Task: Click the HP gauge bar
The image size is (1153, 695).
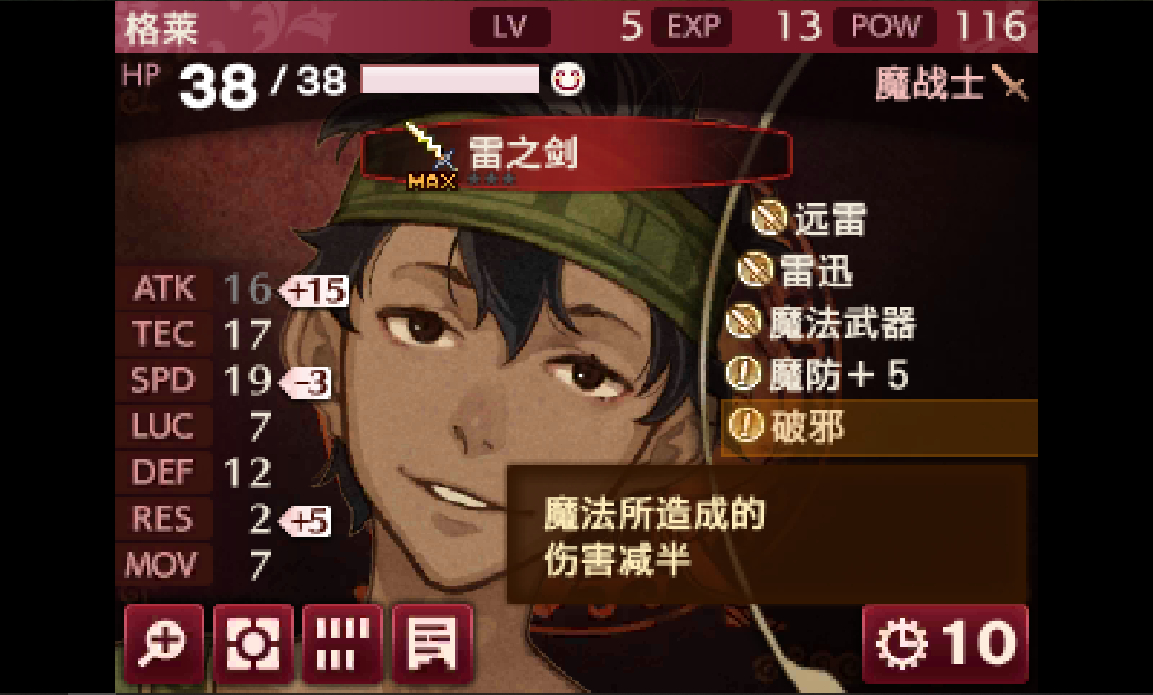Action: 450,79
